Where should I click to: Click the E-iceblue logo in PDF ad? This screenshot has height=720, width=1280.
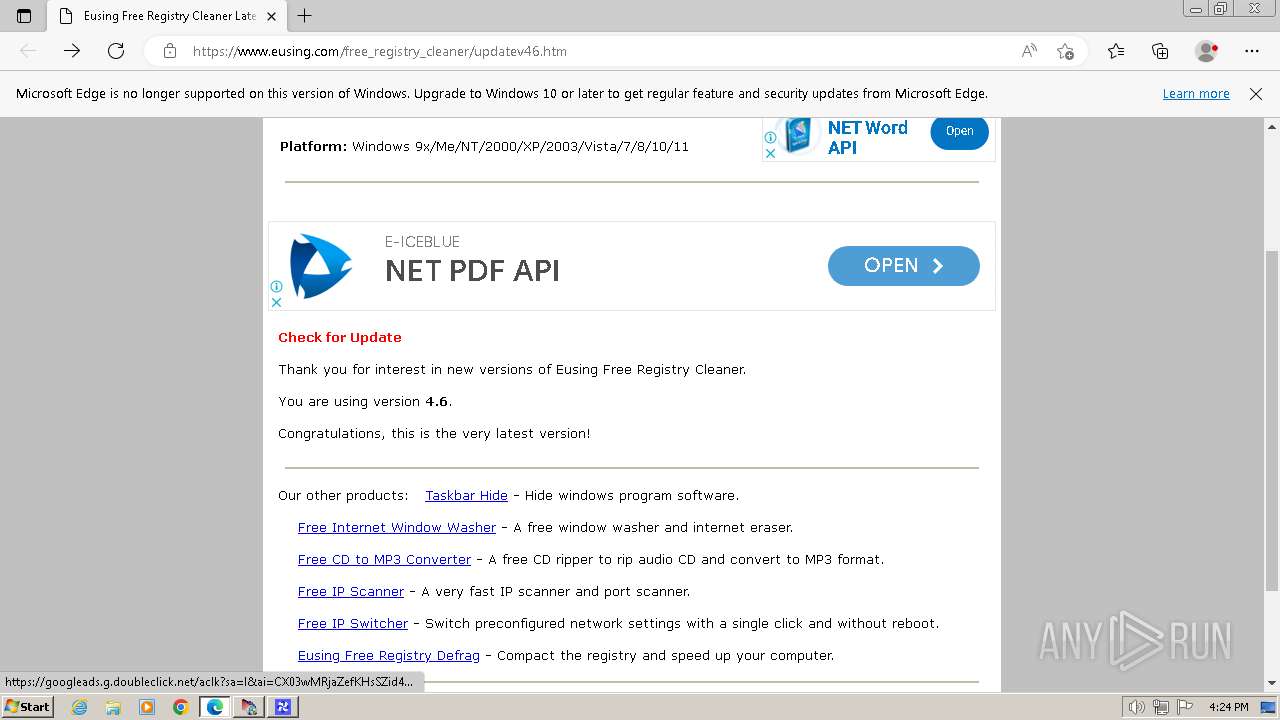(320, 266)
